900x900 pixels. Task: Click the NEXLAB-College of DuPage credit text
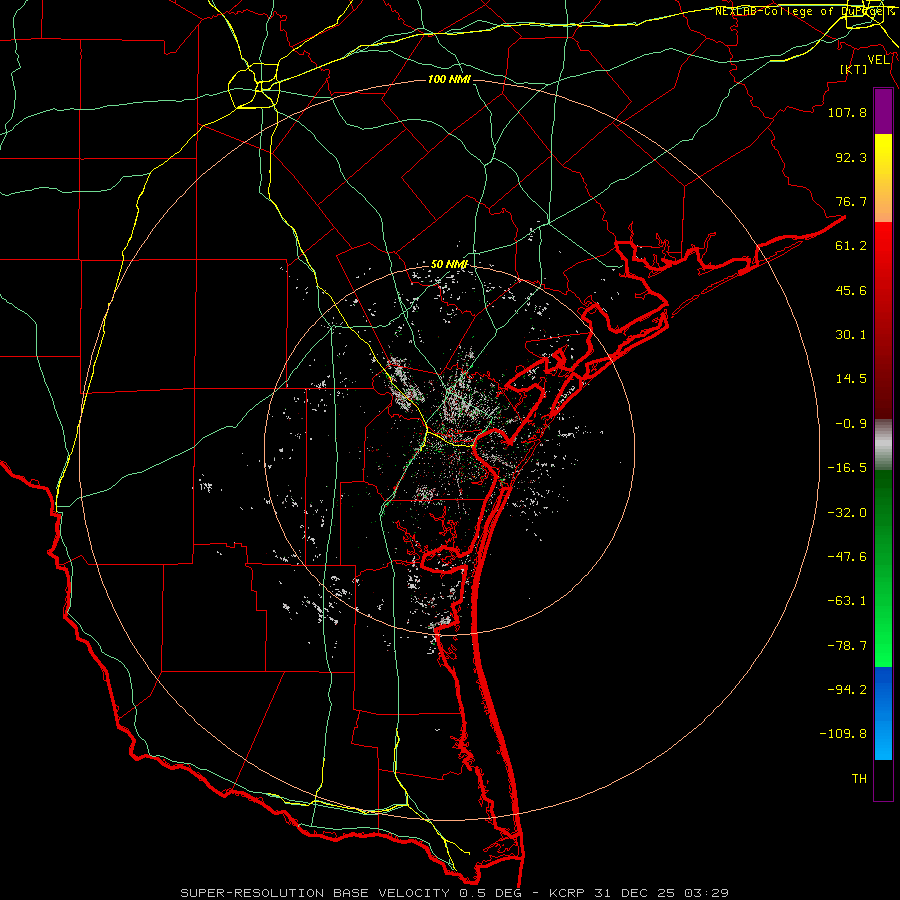[x=804, y=11]
